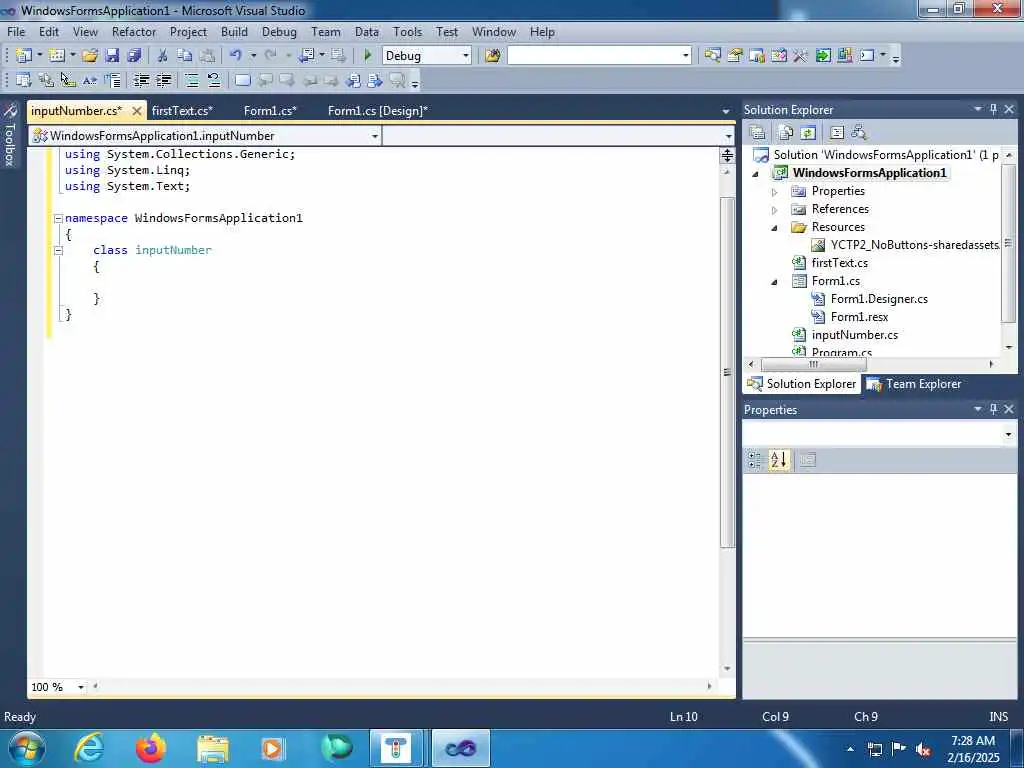Open the Debug configuration dropdown
The width and height of the screenshot is (1024, 768).
click(466, 56)
